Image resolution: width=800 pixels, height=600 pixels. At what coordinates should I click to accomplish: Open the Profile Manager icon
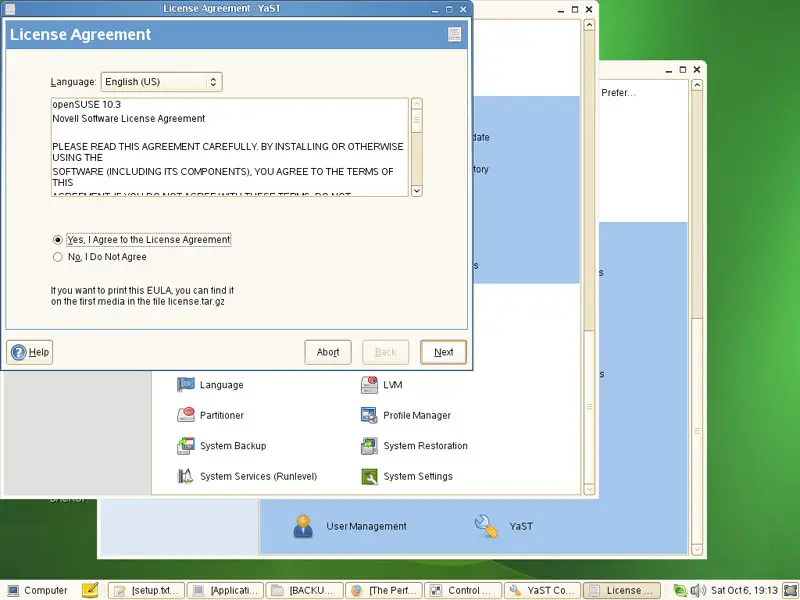point(369,415)
